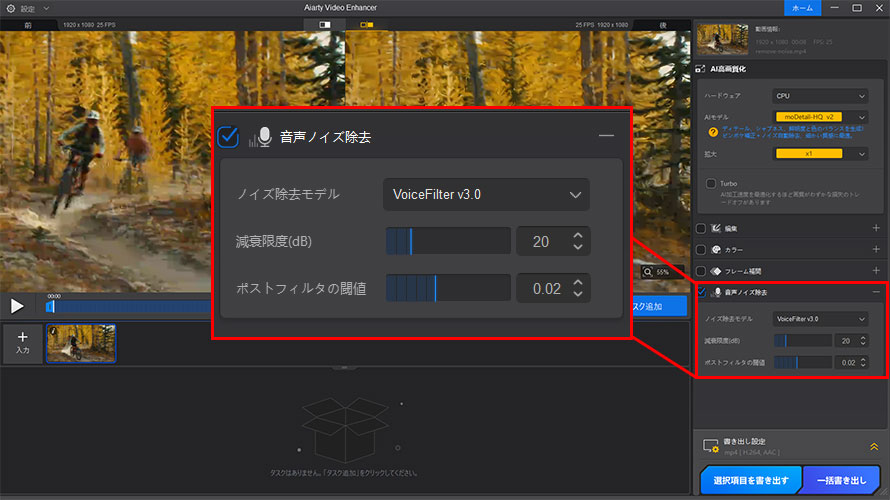This screenshot has width=890, height=500.
Task: Select the yellow split-compare view icon
Action: coord(366,23)
